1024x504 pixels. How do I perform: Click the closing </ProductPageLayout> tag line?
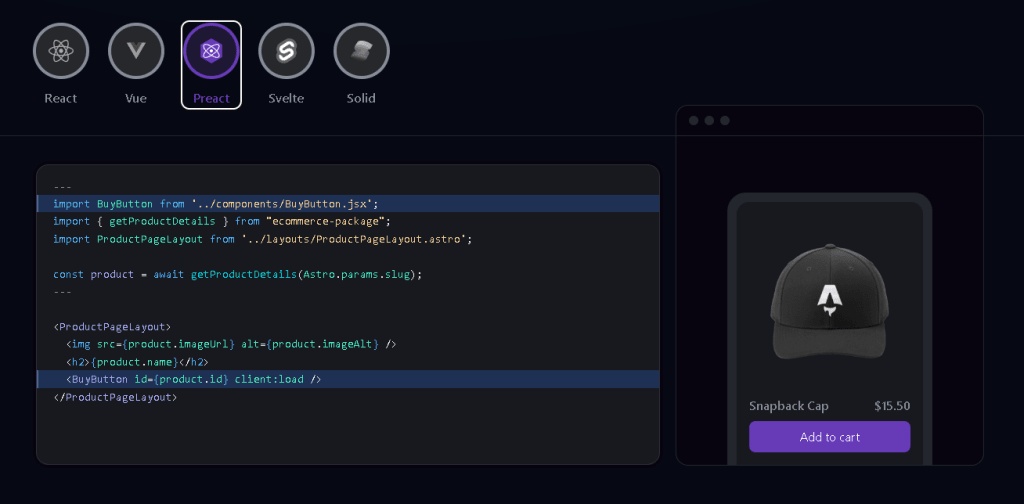pyautogui.click(x=115, y=397)
